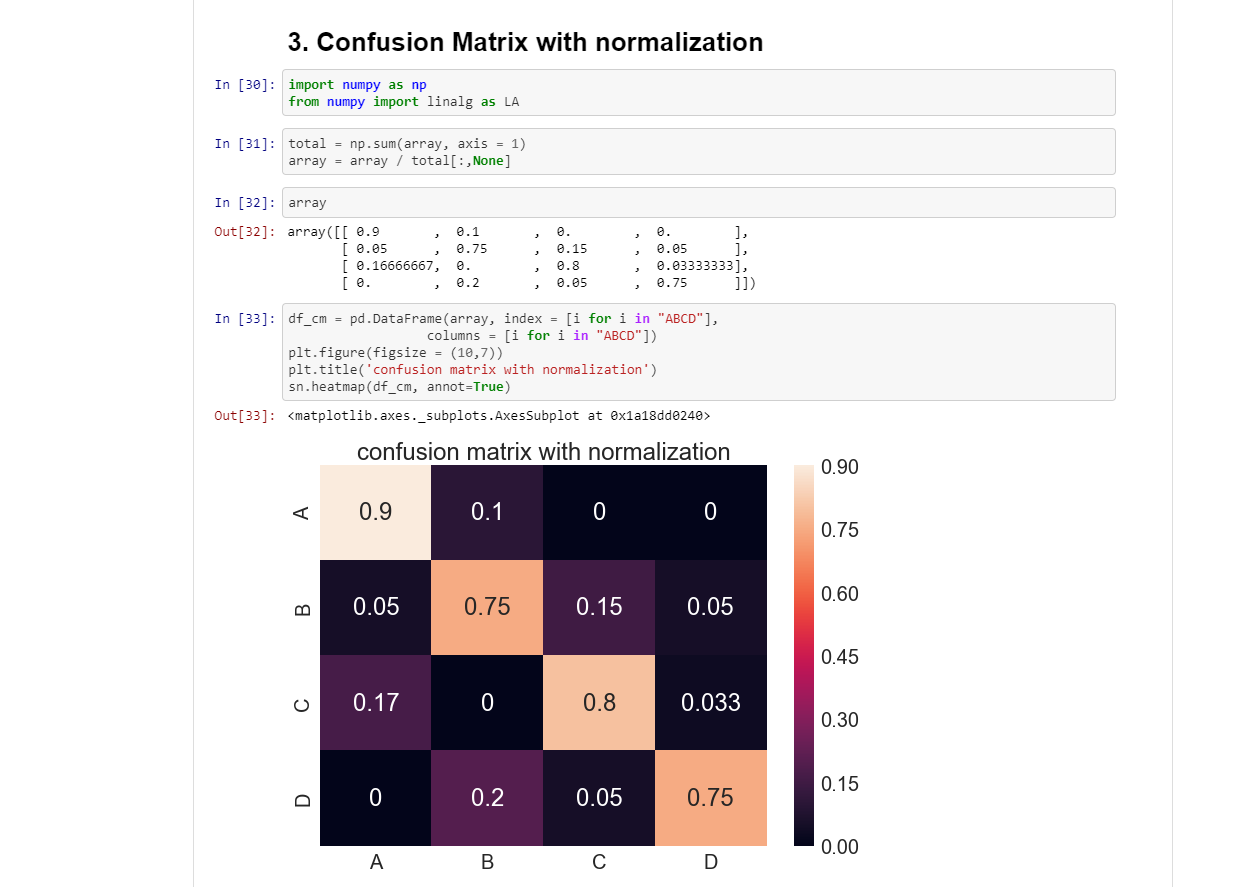Click the x-axis label D
The width and height of the screenshot is (1260, 887).
coord(710,861)
